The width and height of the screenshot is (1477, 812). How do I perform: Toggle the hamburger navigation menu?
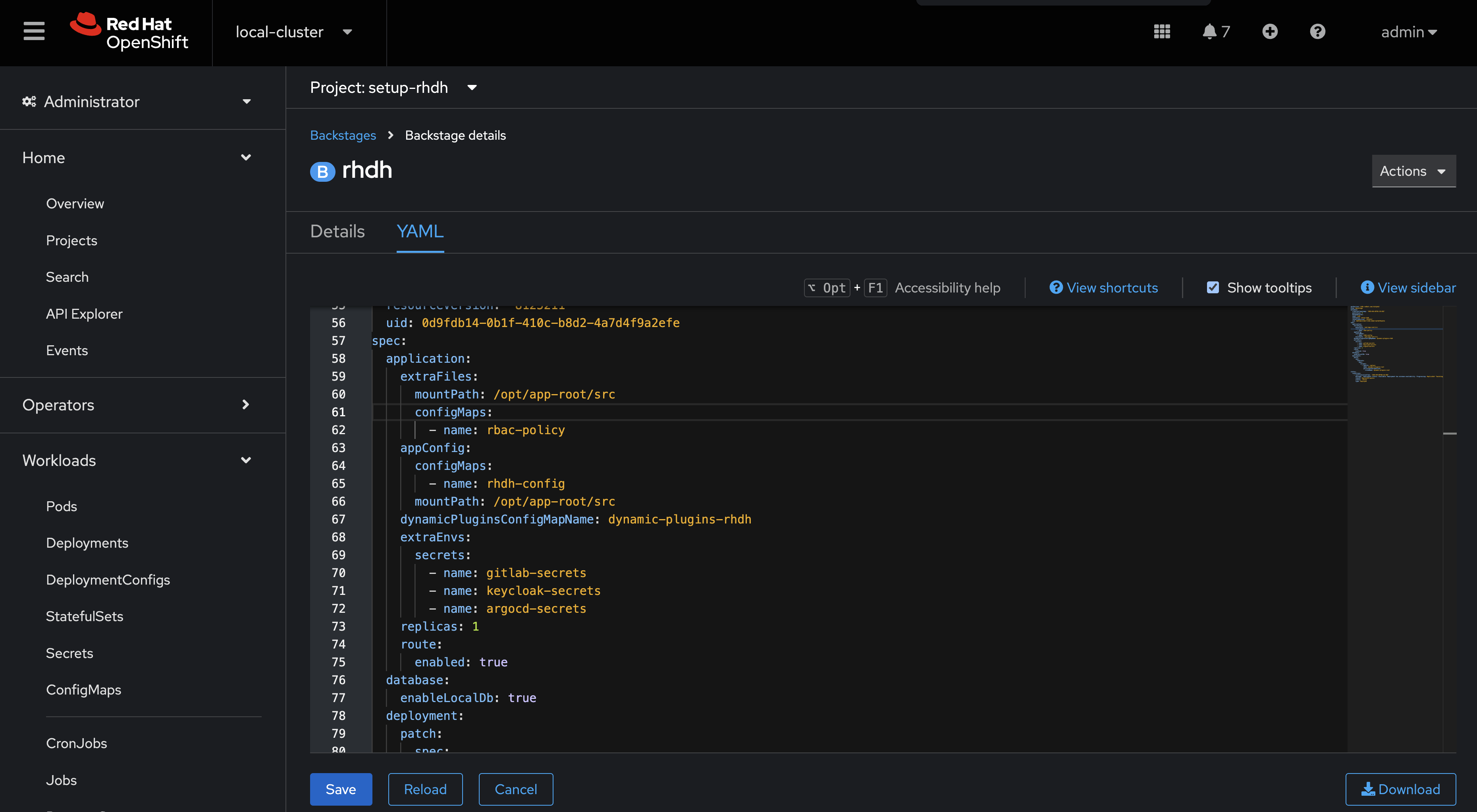pos(34,31)
